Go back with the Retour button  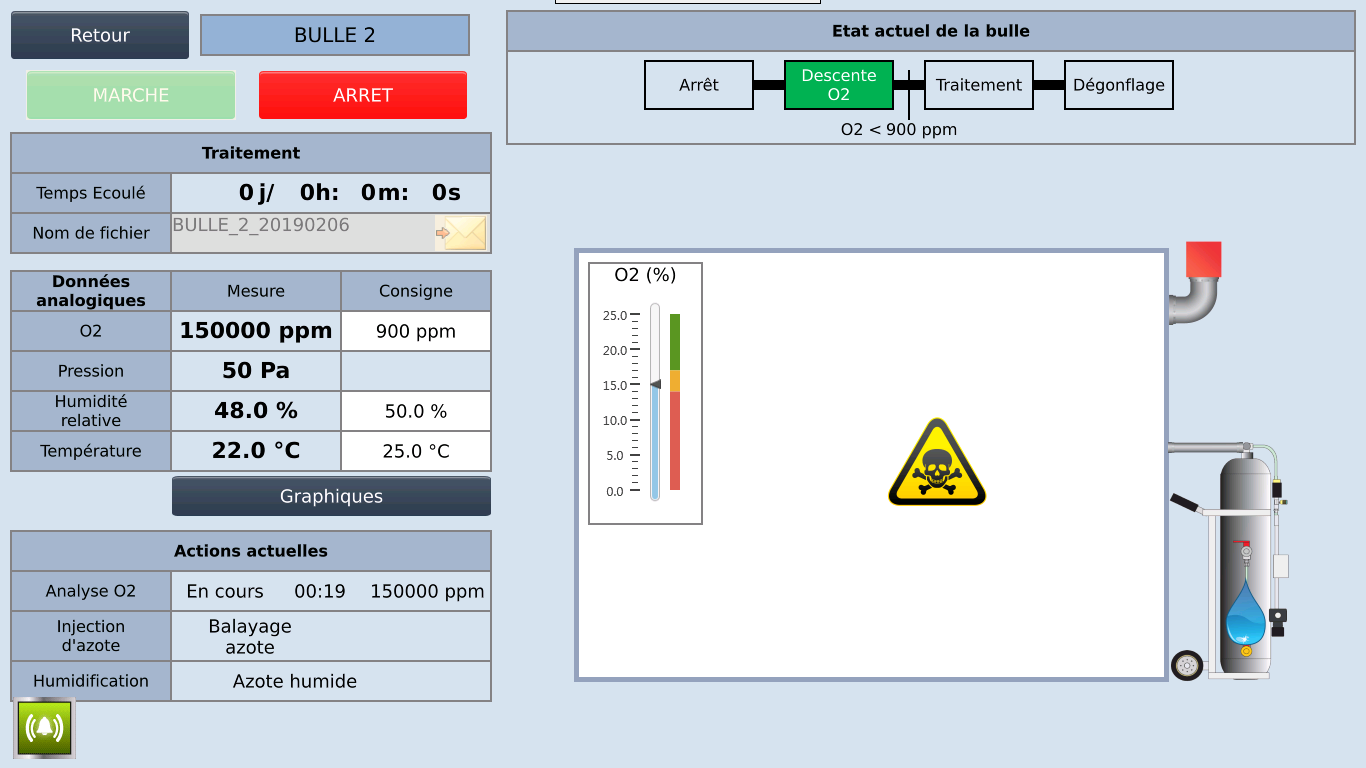100,35
